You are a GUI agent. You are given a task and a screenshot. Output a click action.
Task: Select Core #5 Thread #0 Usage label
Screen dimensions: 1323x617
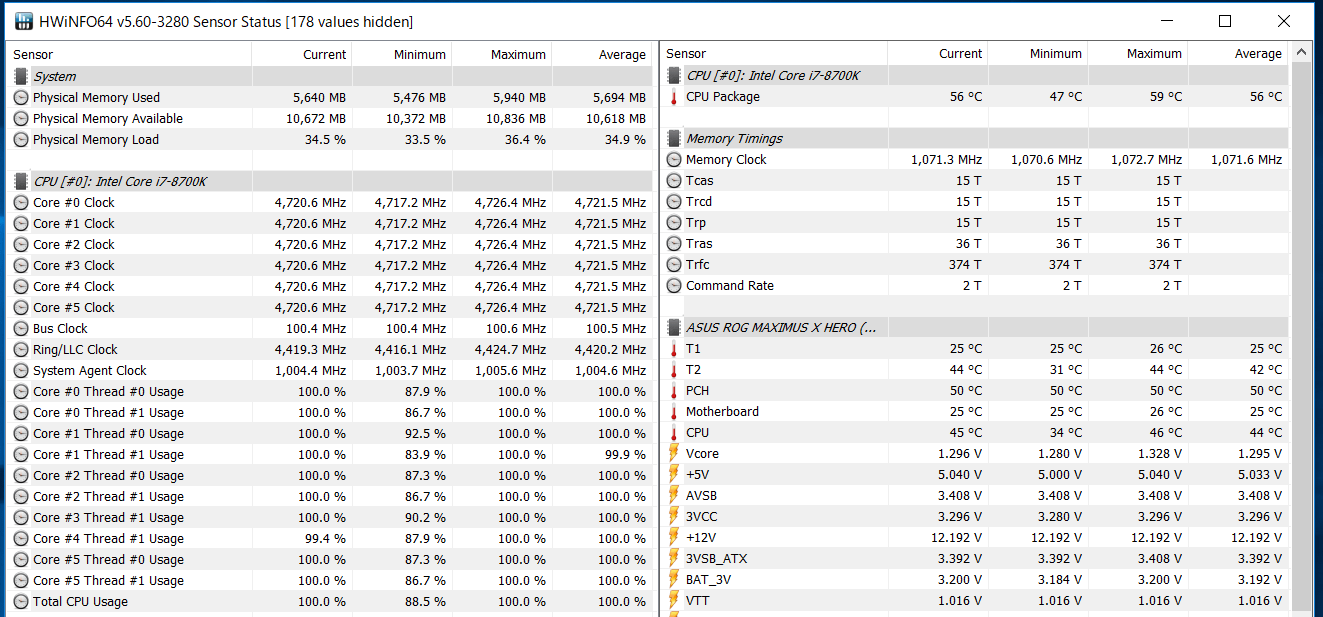click(x=108, y=559)
